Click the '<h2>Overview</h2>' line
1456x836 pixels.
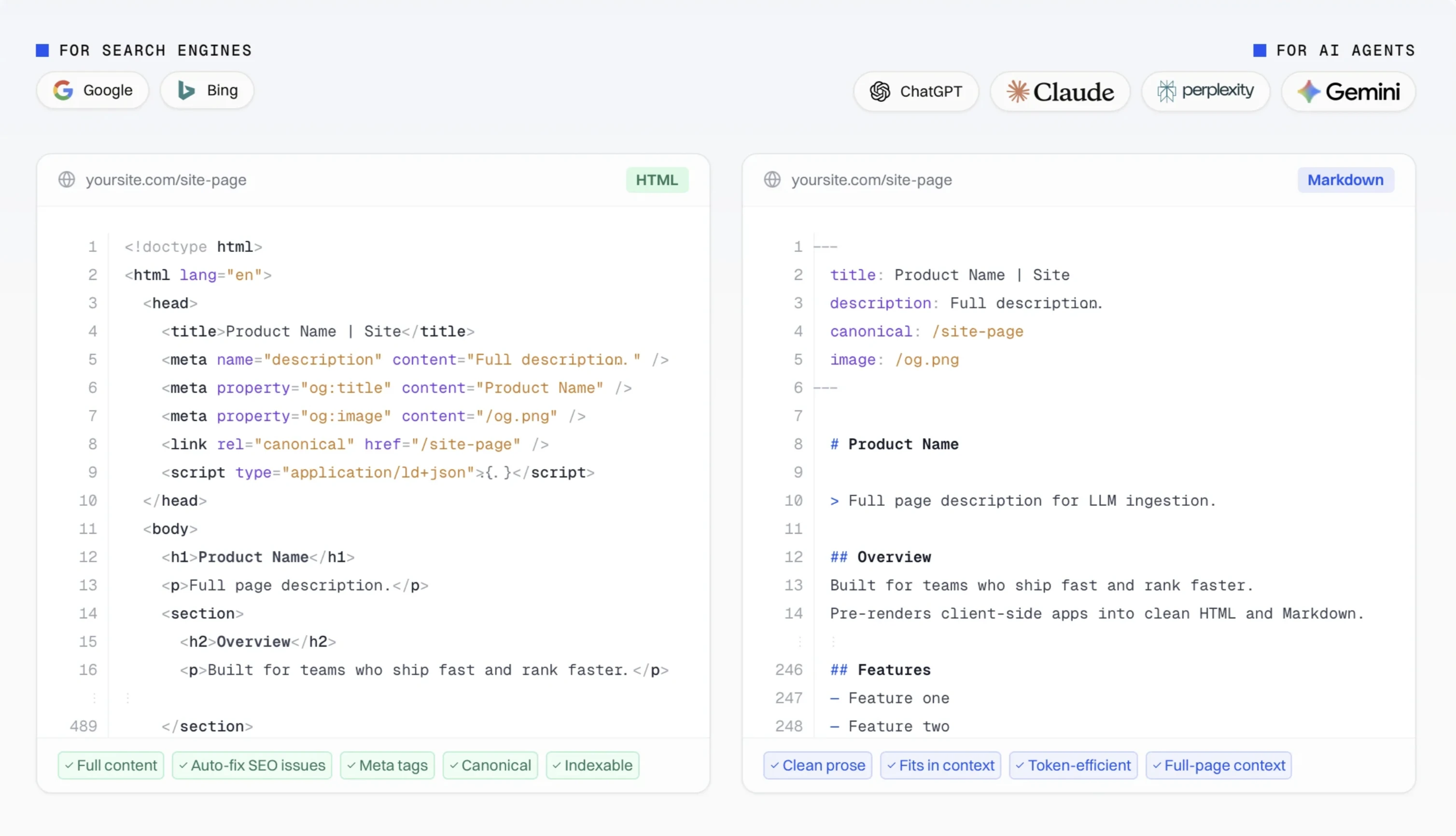pyautogui.click(x=258, y=641)
